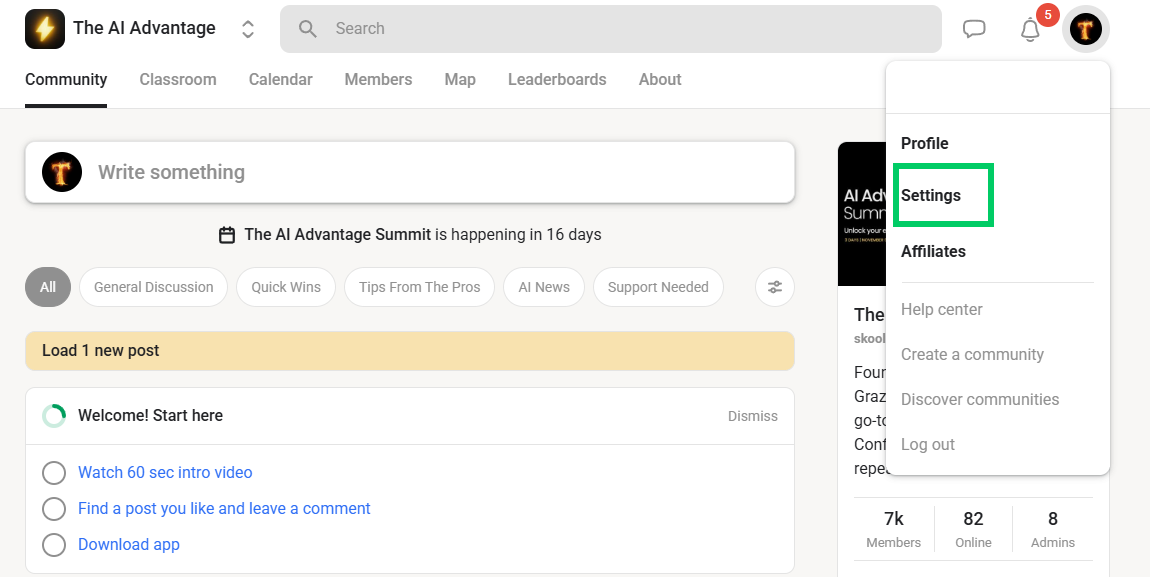Image resolution: width=1150 pixels, height=577 pixels.
Task: Click the AI Advantage Summit banner image
Action: [x=862, y=214]
